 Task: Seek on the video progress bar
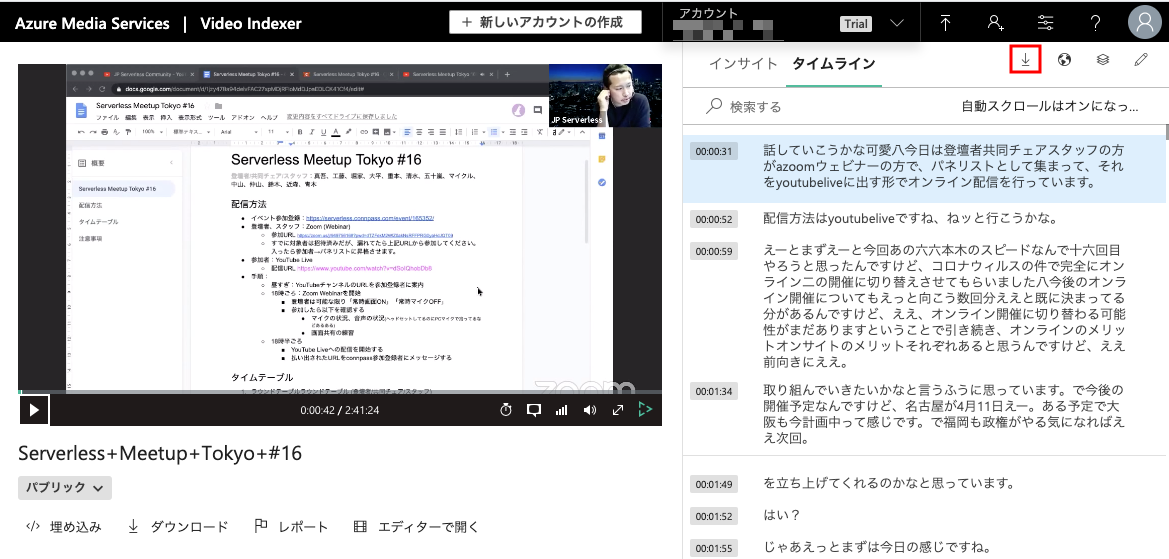pos(340,391)
